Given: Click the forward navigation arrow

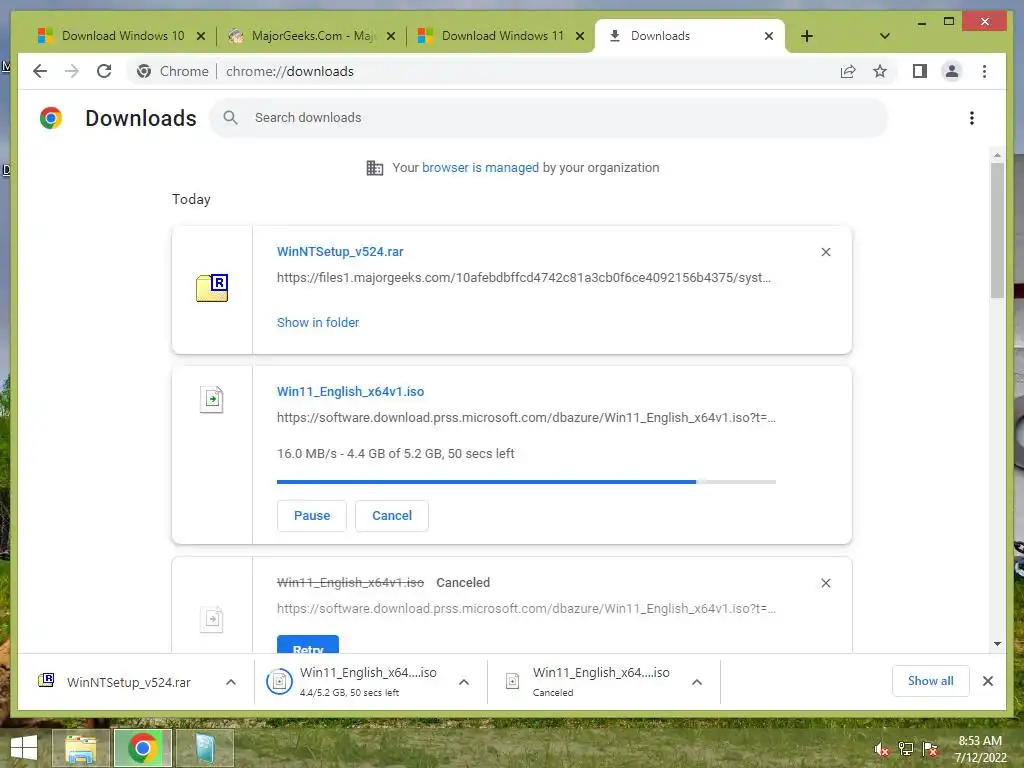Looking at the screenshot, I should (x=72, y=71).
